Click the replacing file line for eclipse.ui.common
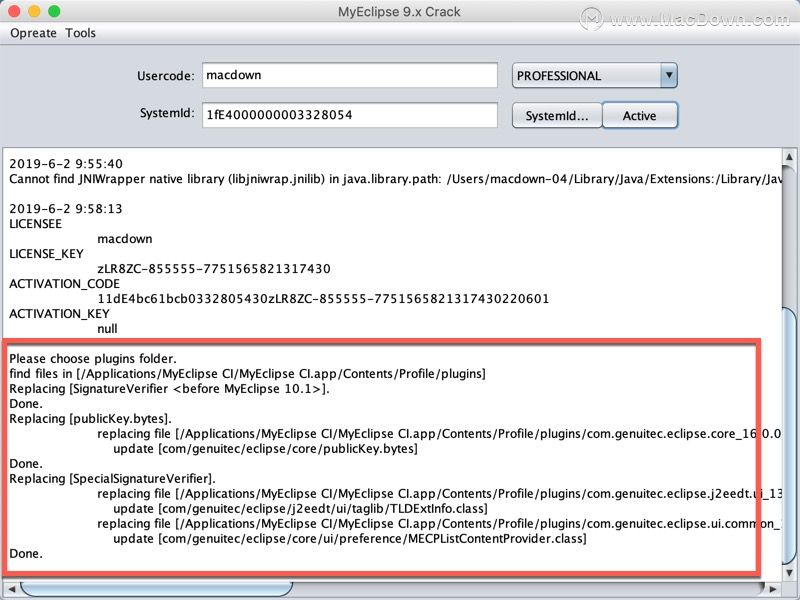800x600 pixels. 439,524
